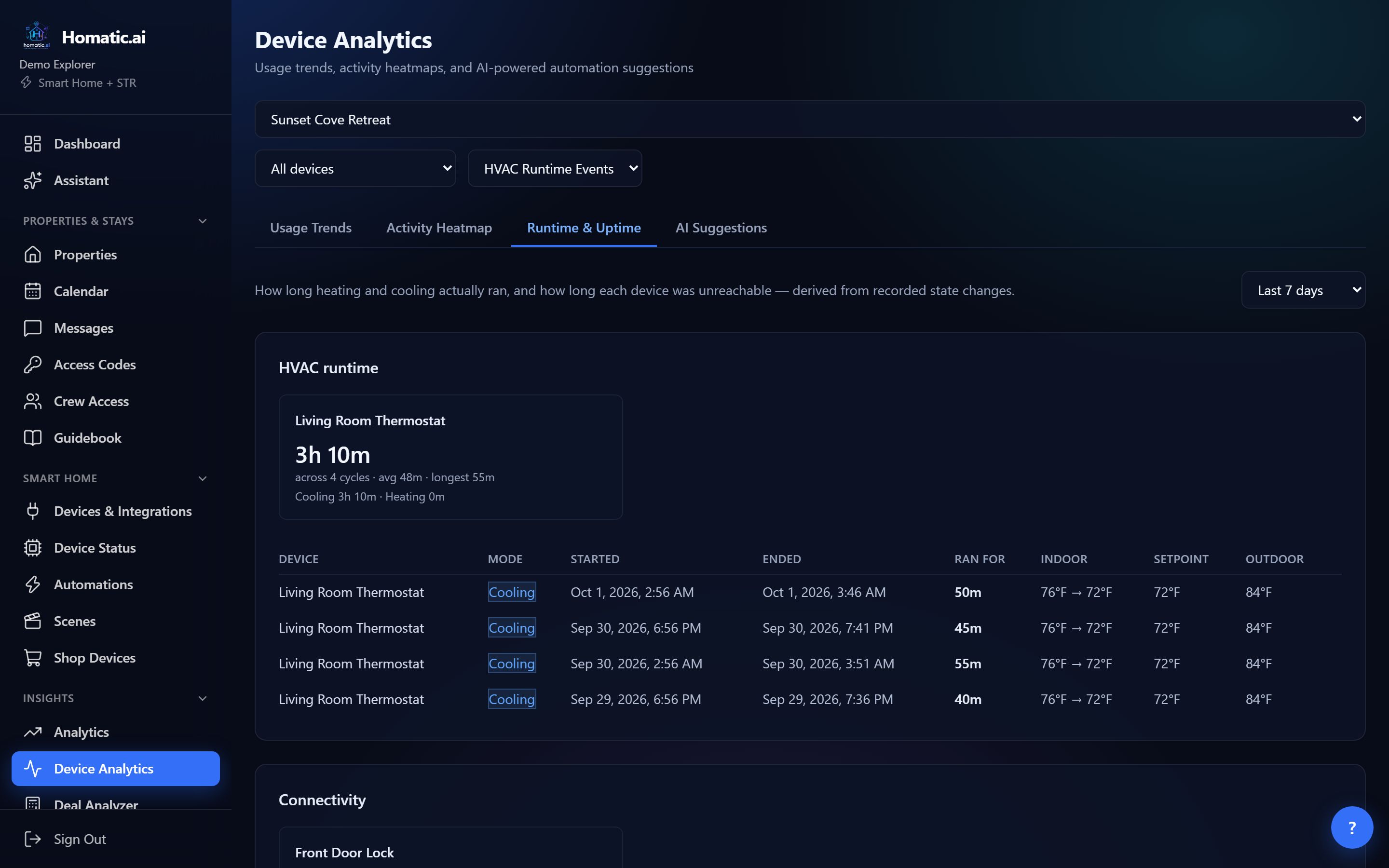The width and height of the screenshot is (1389, 868).
Task: Click the Sign Out label
Action: click(80, 839)
